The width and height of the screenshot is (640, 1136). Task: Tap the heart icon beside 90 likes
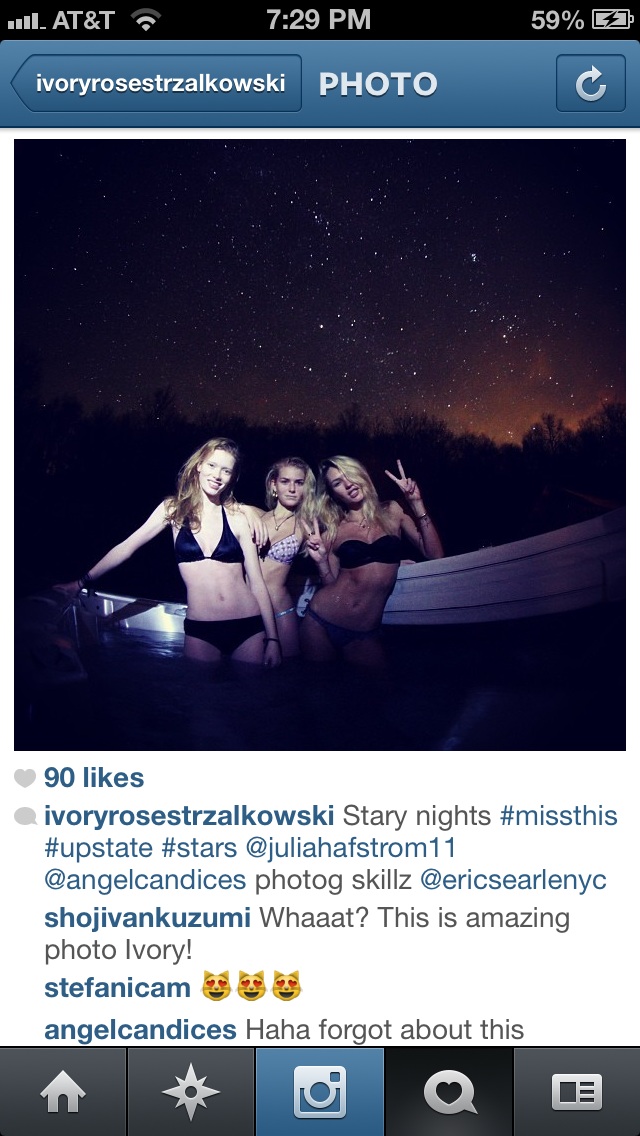pyautogui.click(x=25, y=778)
